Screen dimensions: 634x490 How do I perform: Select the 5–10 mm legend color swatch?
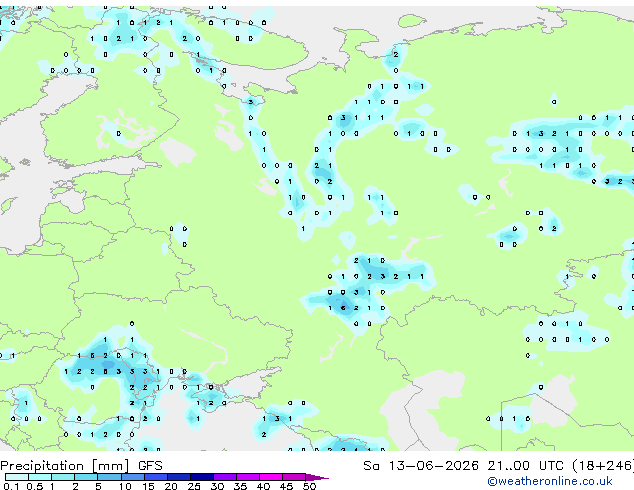click(x=110, y=477)
